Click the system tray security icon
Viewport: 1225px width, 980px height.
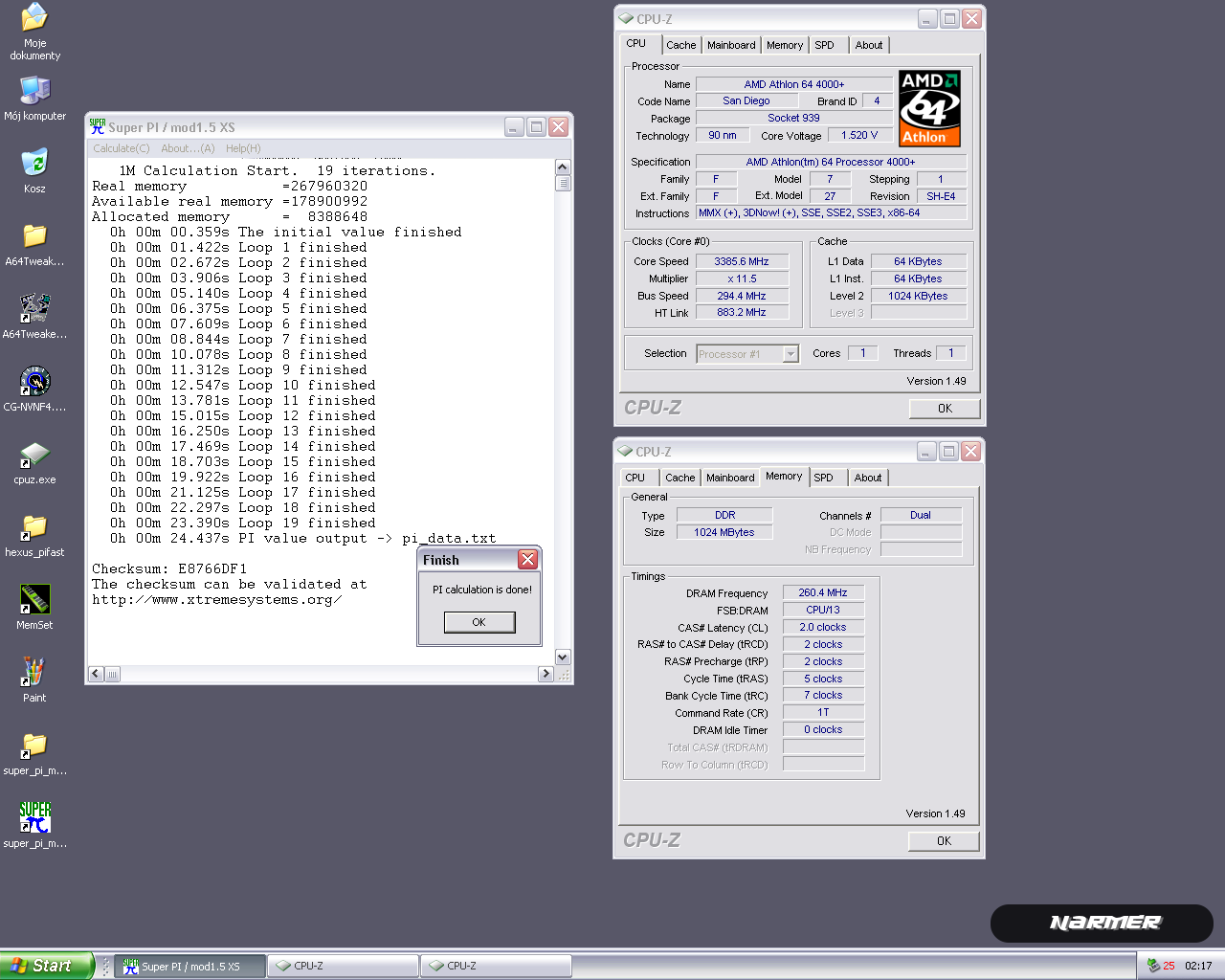click(1152, 966)
